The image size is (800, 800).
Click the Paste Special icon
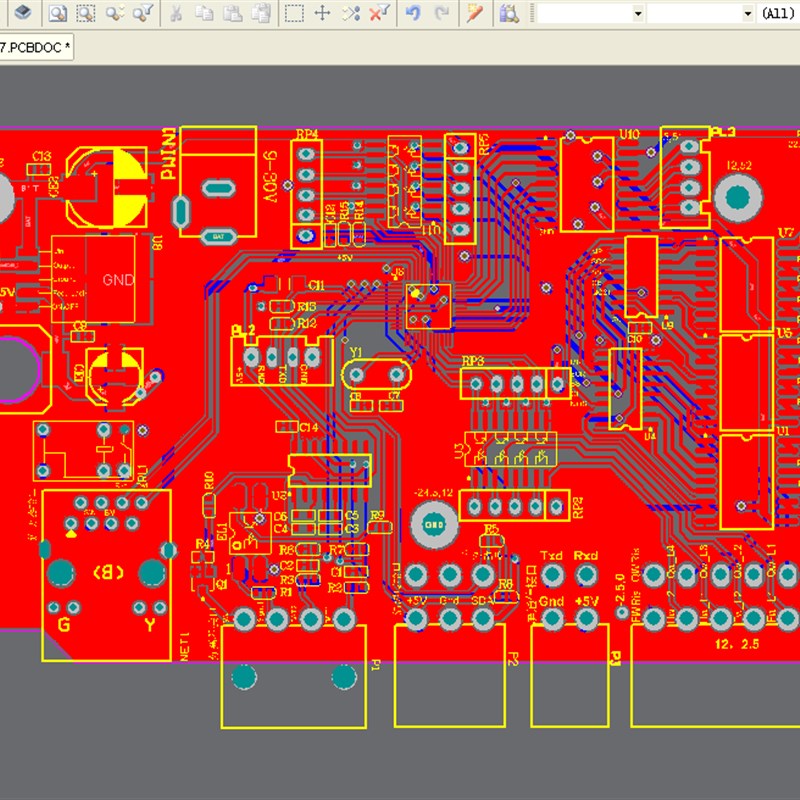262,13
